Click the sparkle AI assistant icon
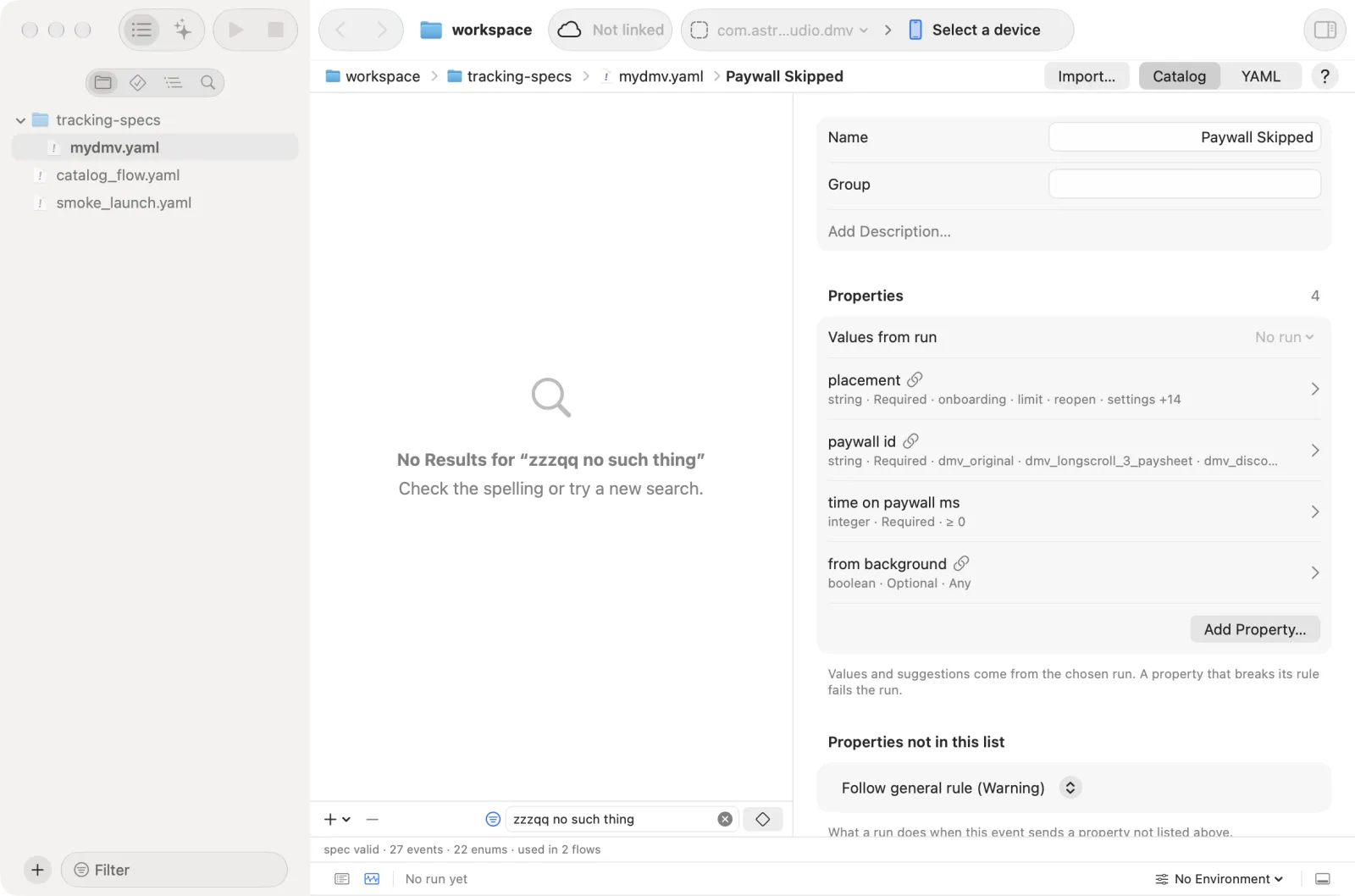Image resolution: width=1355 pixels, height=896 pixels. [x=183, y=30]
